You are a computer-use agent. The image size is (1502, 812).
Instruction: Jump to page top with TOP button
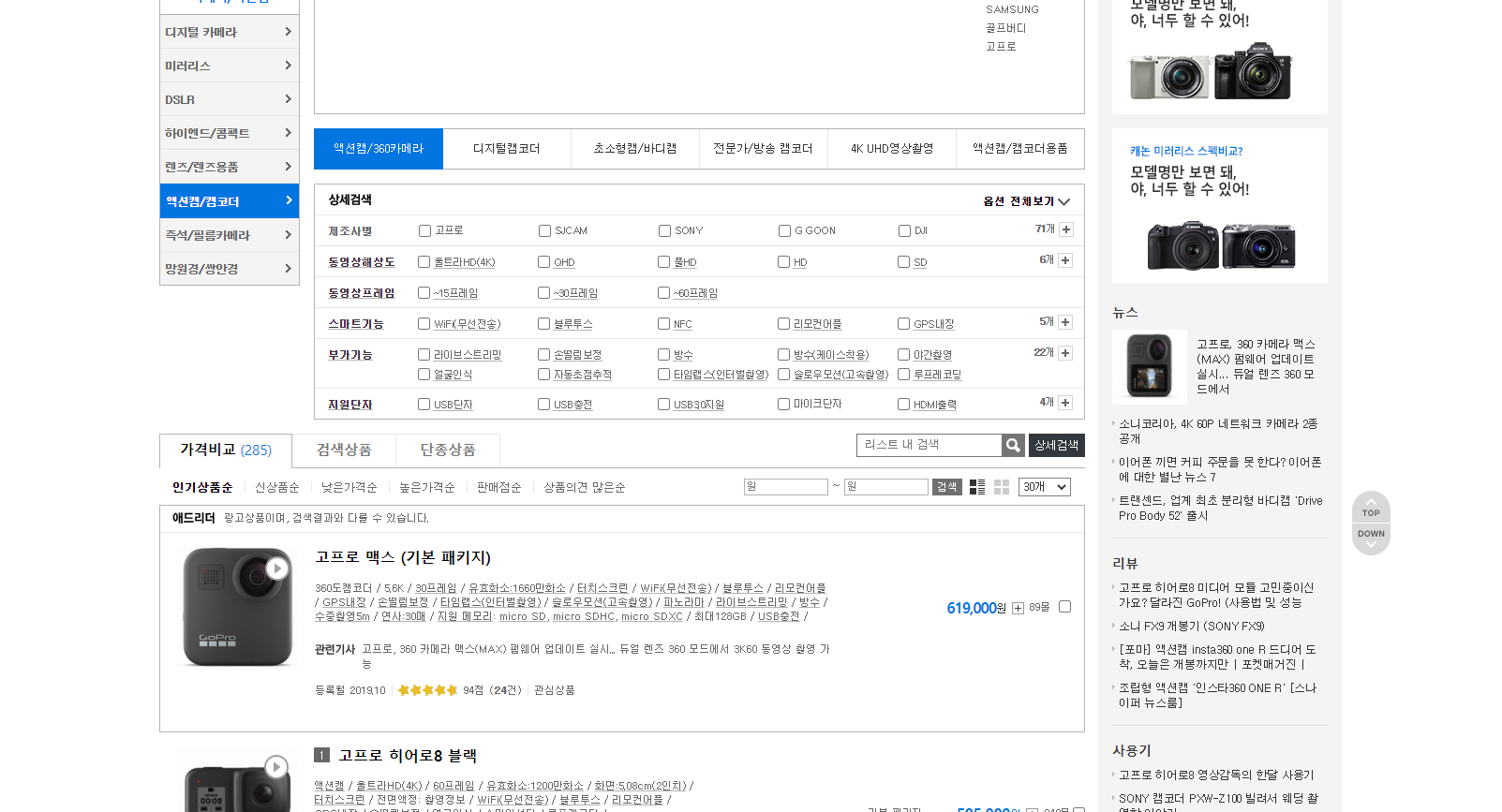coord(1371,508)
